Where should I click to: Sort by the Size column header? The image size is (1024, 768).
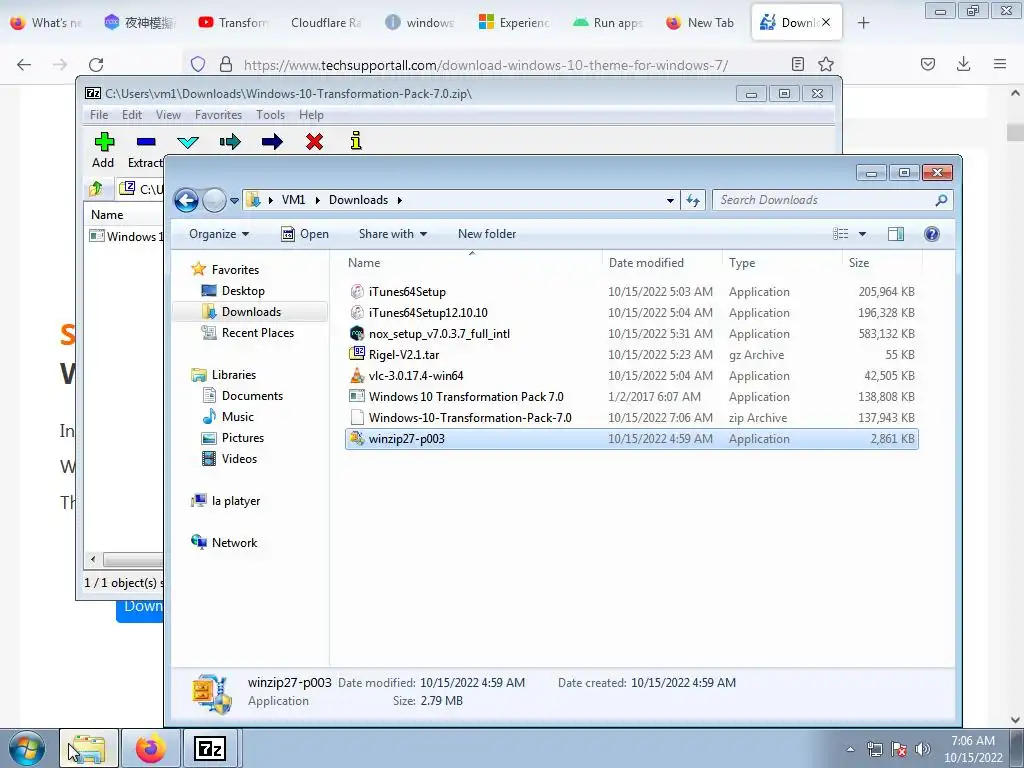pyautogui.click(x=882, y=263)
